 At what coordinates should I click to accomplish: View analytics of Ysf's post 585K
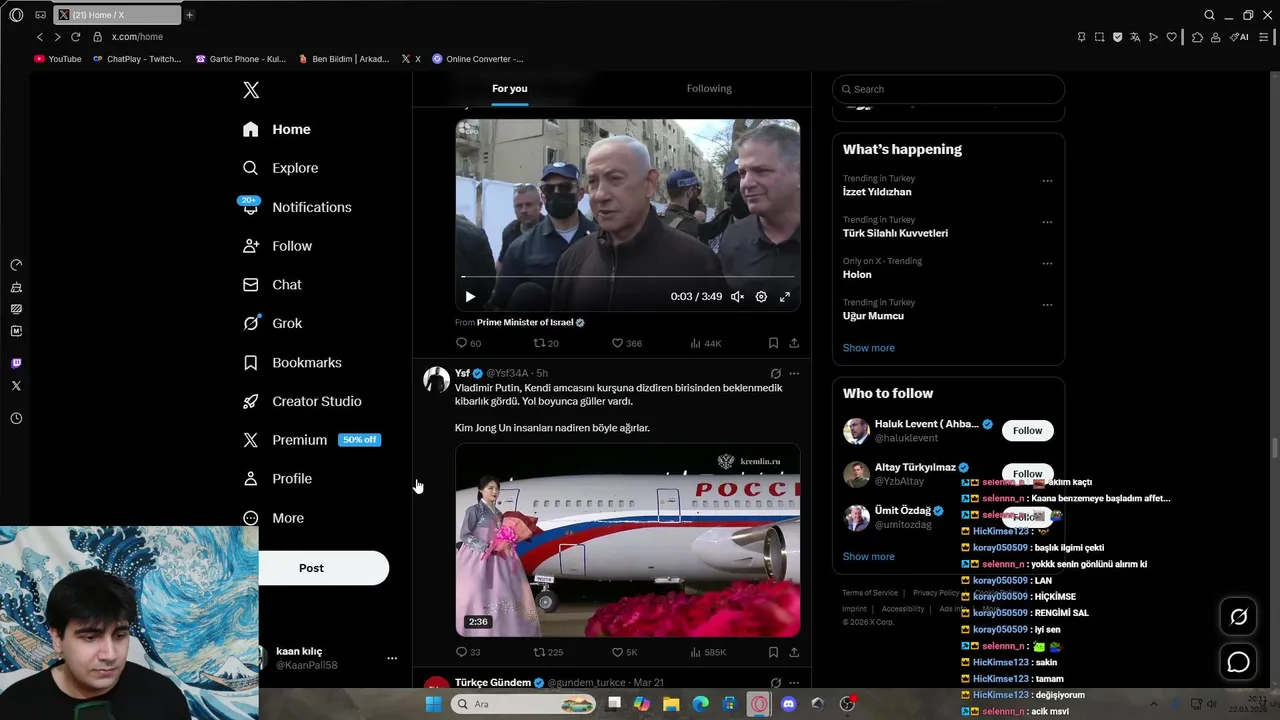(x=708, y=652)
